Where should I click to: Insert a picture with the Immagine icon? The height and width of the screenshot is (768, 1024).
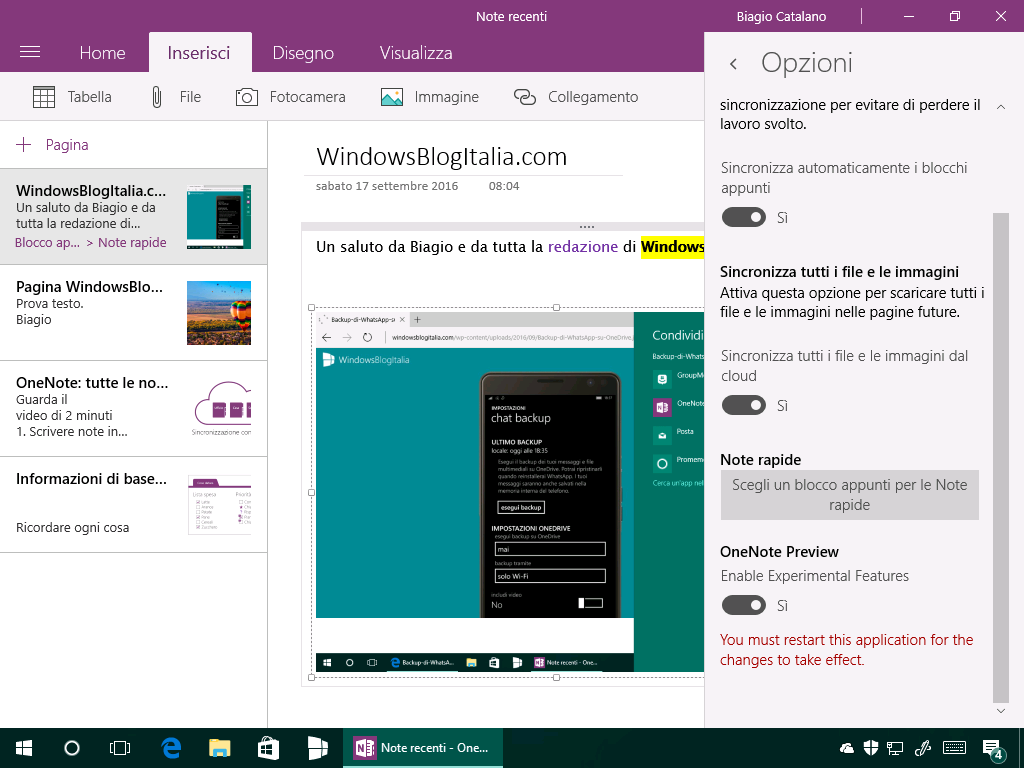392,97
